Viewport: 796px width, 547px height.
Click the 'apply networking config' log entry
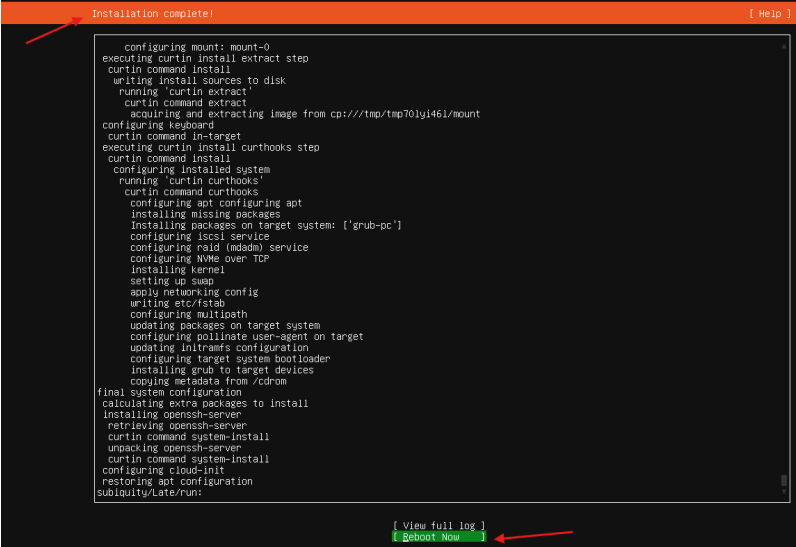(x=194, y=292)
